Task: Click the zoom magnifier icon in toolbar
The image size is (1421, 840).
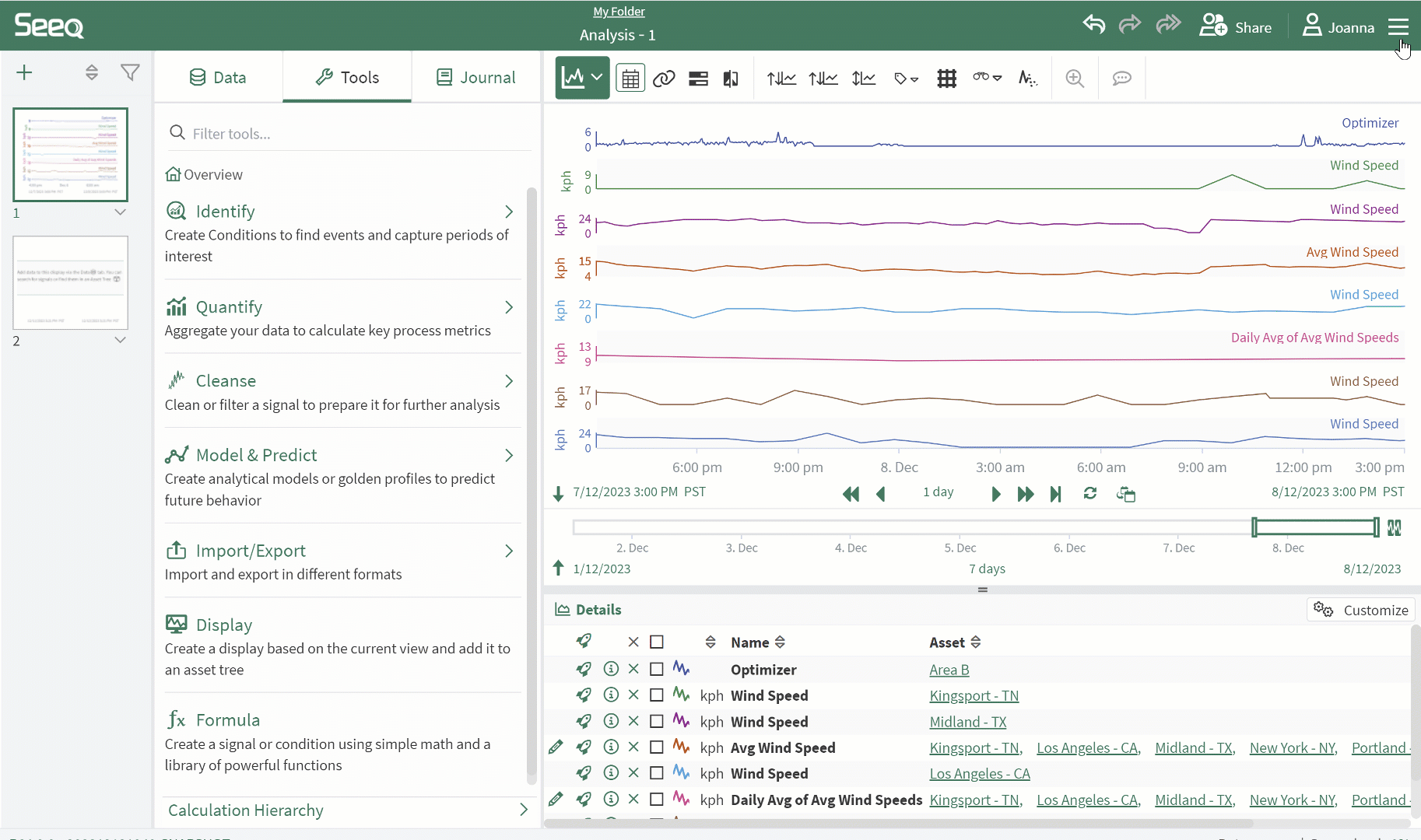Action: pos(1075,79)
